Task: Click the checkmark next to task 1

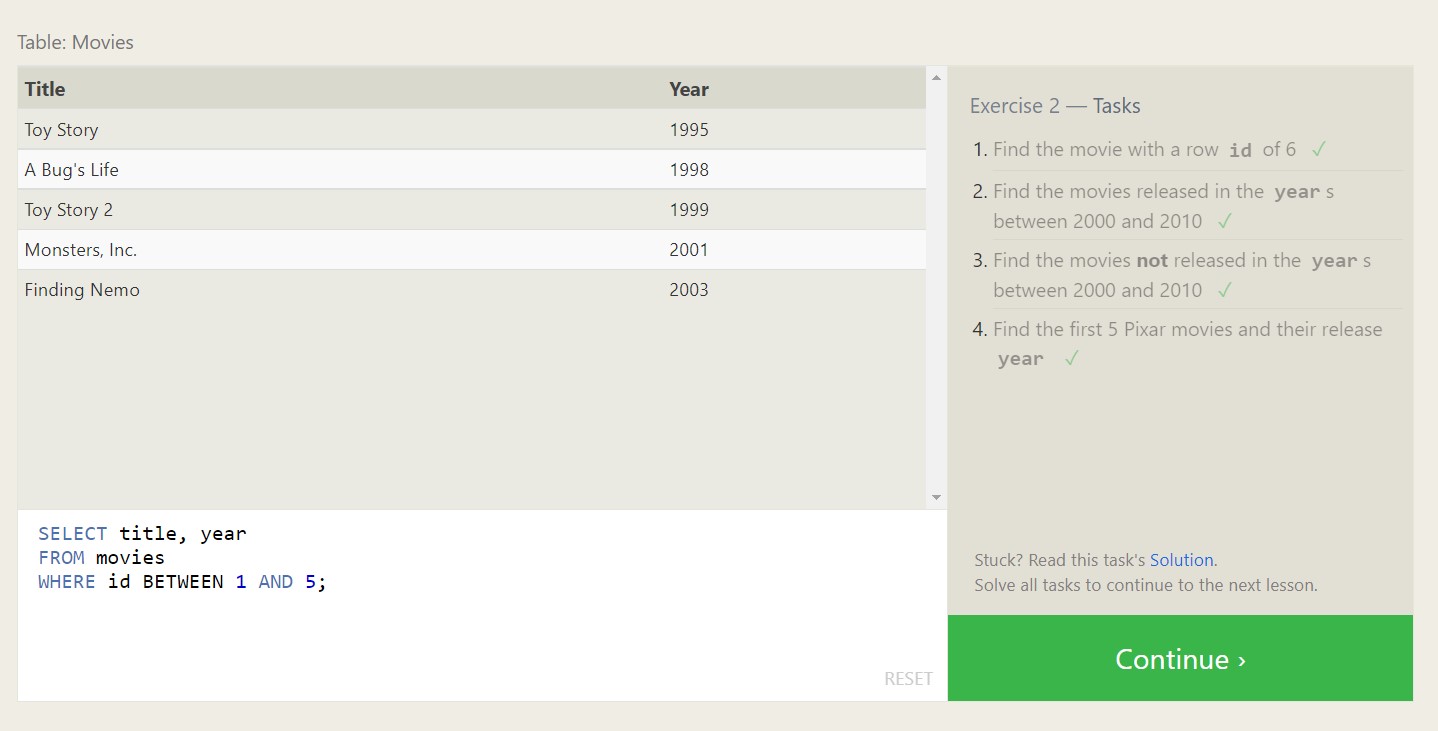Action: (x=1319, y=149)
